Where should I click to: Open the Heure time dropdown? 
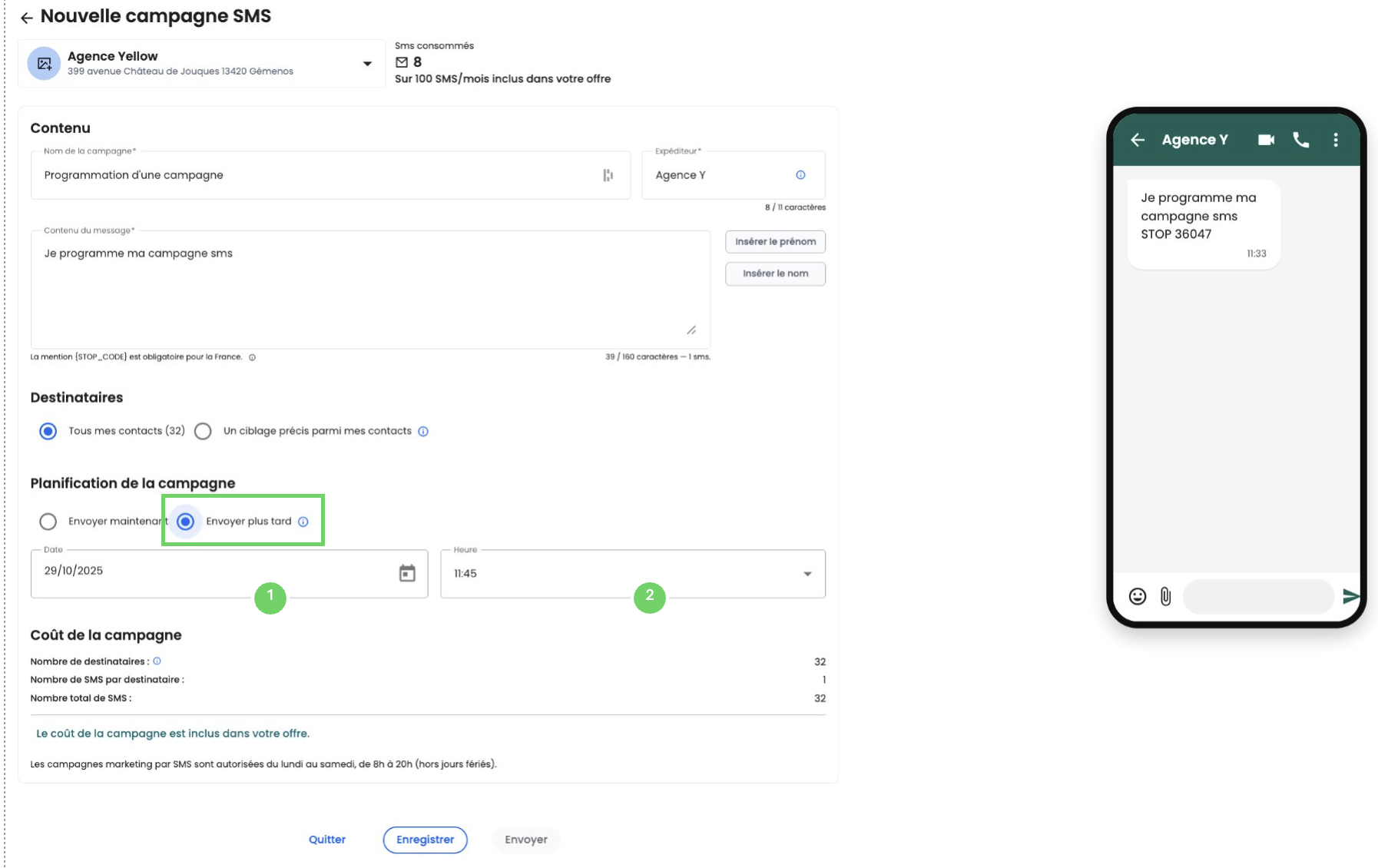point(807,574)
